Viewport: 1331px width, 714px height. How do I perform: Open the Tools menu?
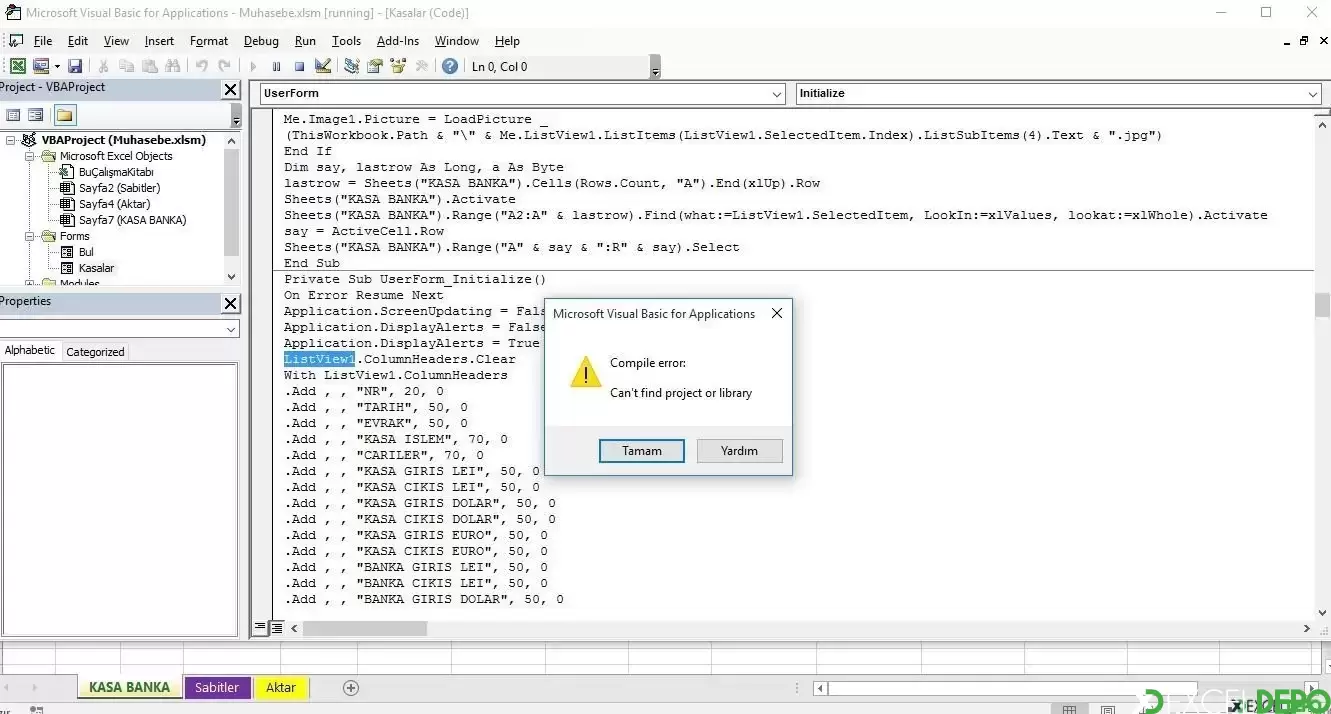[x=346, y=41]
